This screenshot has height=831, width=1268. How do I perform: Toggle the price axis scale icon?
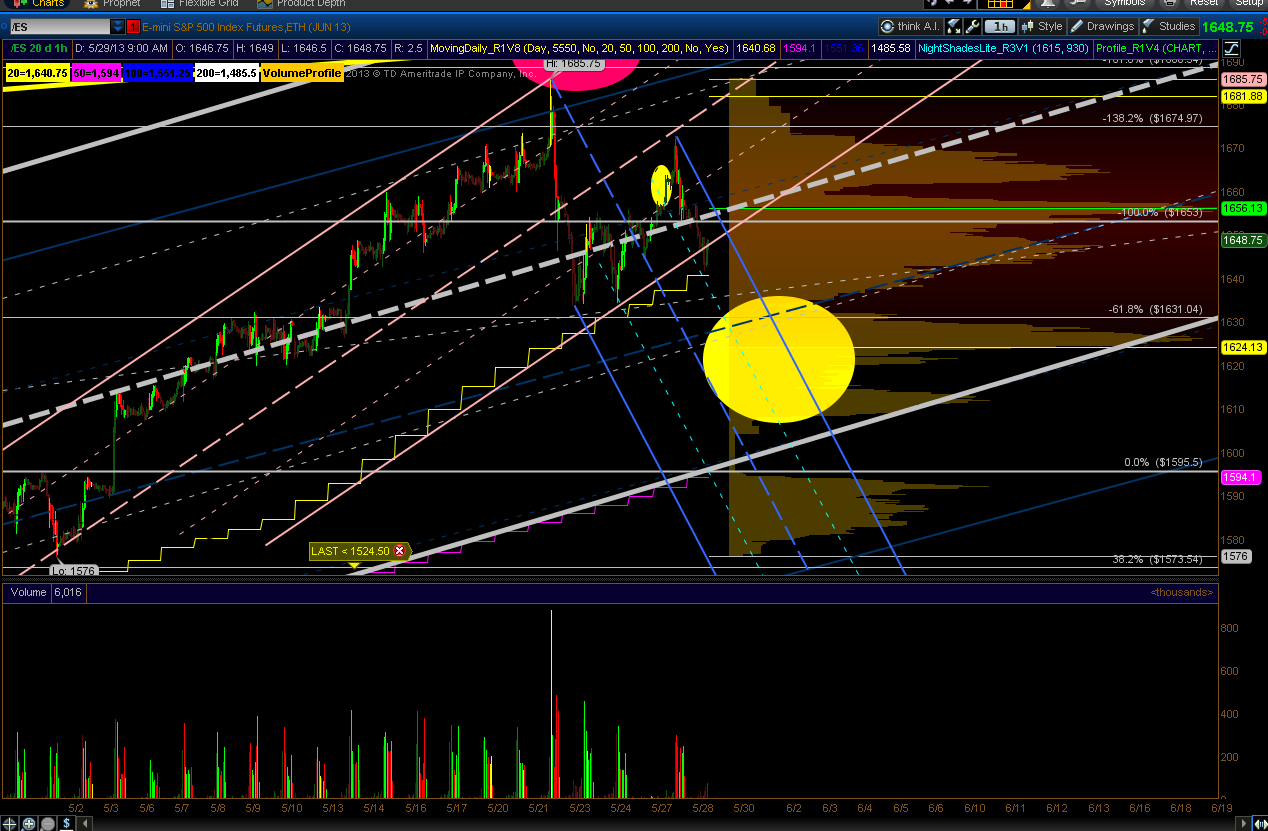1231,48
